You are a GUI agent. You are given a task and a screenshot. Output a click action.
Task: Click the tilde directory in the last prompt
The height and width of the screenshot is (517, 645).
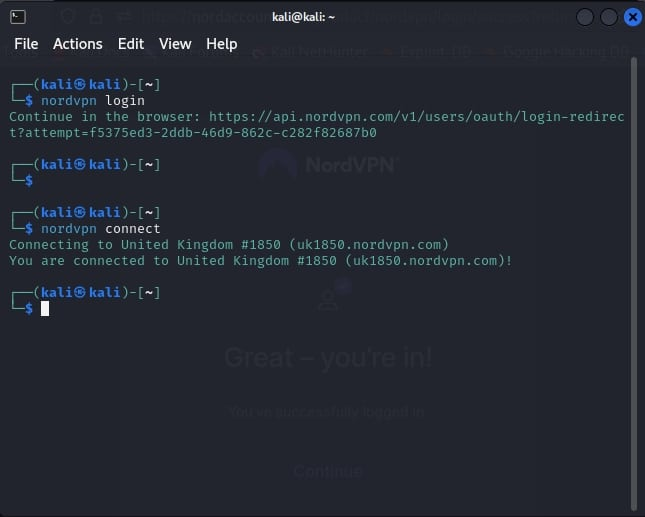149,293
